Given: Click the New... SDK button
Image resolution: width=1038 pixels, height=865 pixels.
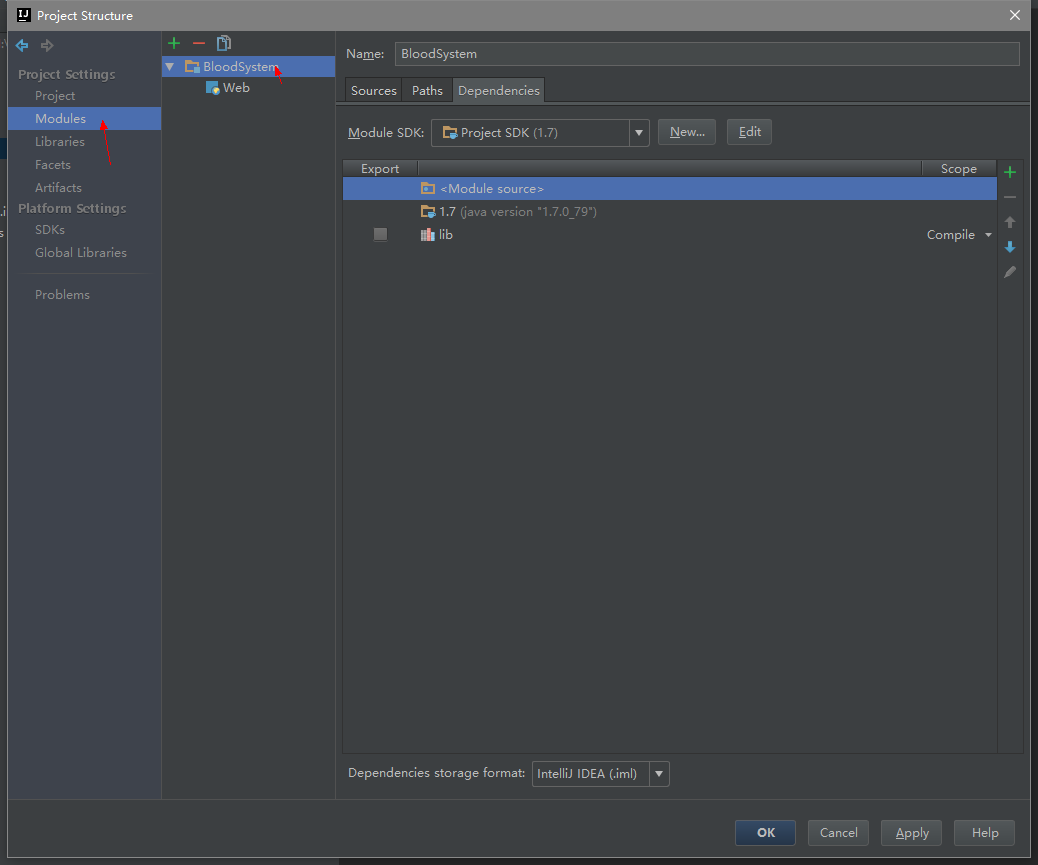Looking at the screenshot, I should point(686,132).
